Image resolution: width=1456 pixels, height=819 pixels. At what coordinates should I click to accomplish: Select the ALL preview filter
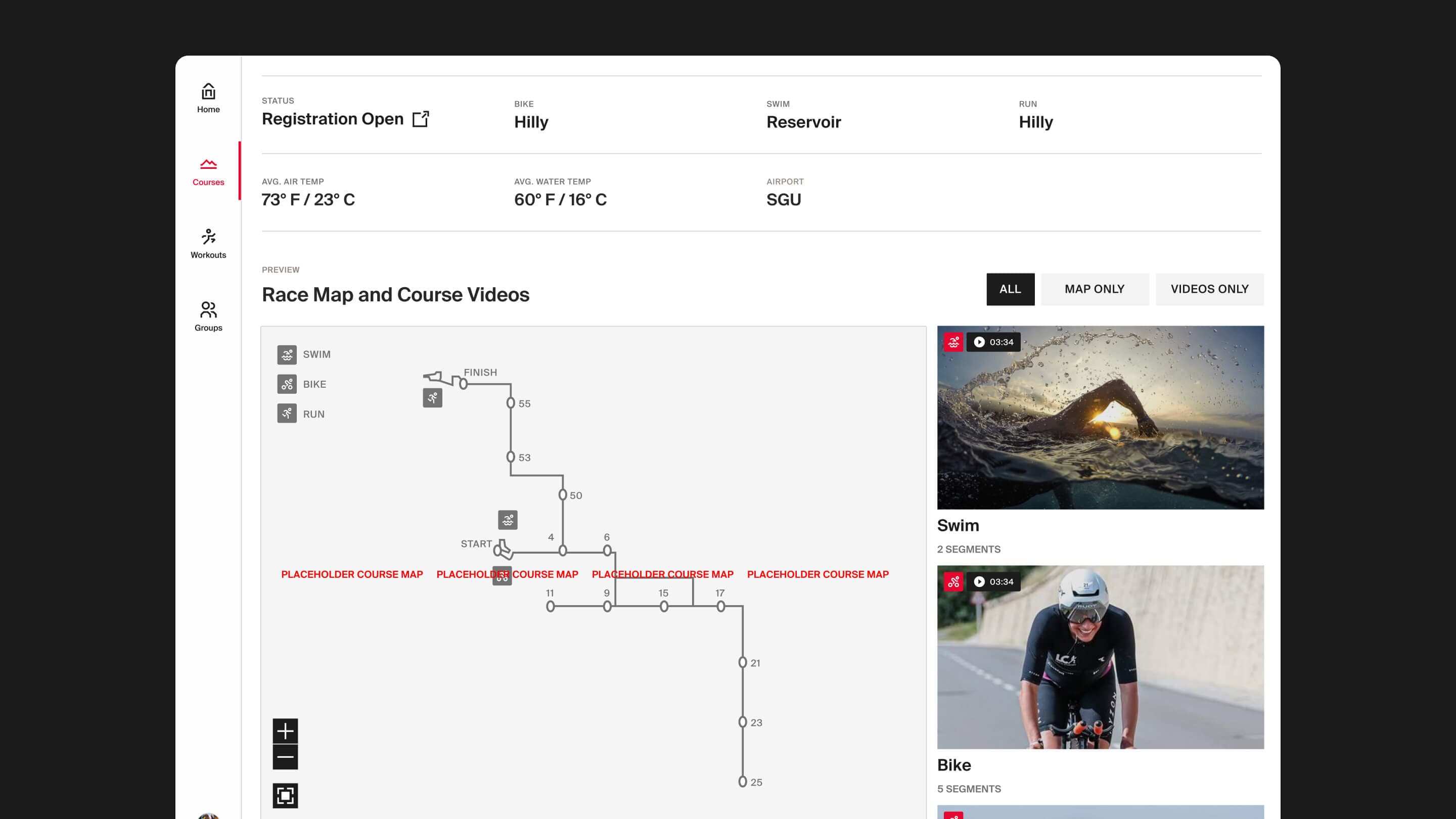1010,289
